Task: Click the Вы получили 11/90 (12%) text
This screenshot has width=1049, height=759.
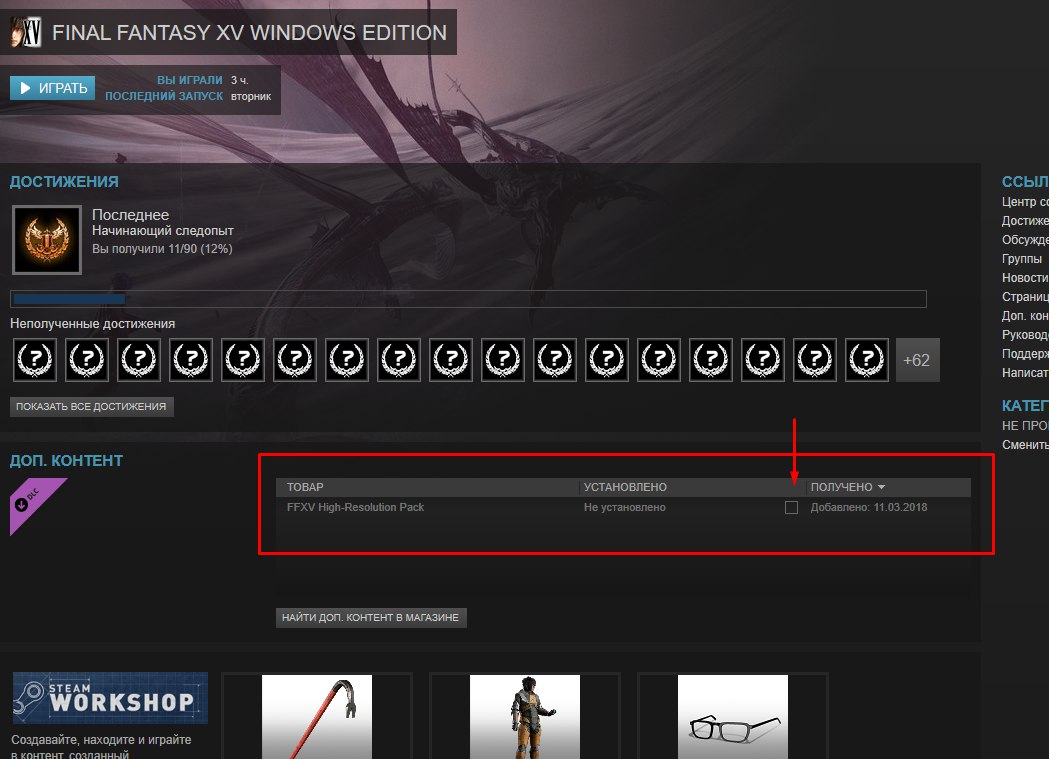Action: [x=162, y=249]
